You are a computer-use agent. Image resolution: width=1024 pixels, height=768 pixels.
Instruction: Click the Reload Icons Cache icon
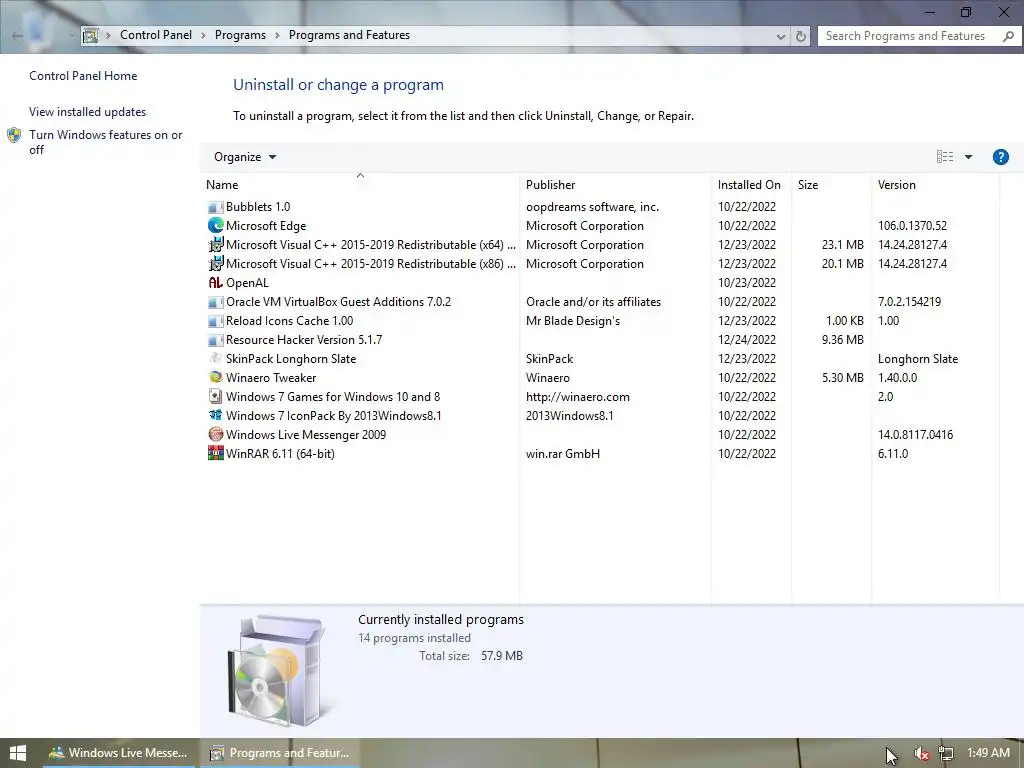[216, 321]
